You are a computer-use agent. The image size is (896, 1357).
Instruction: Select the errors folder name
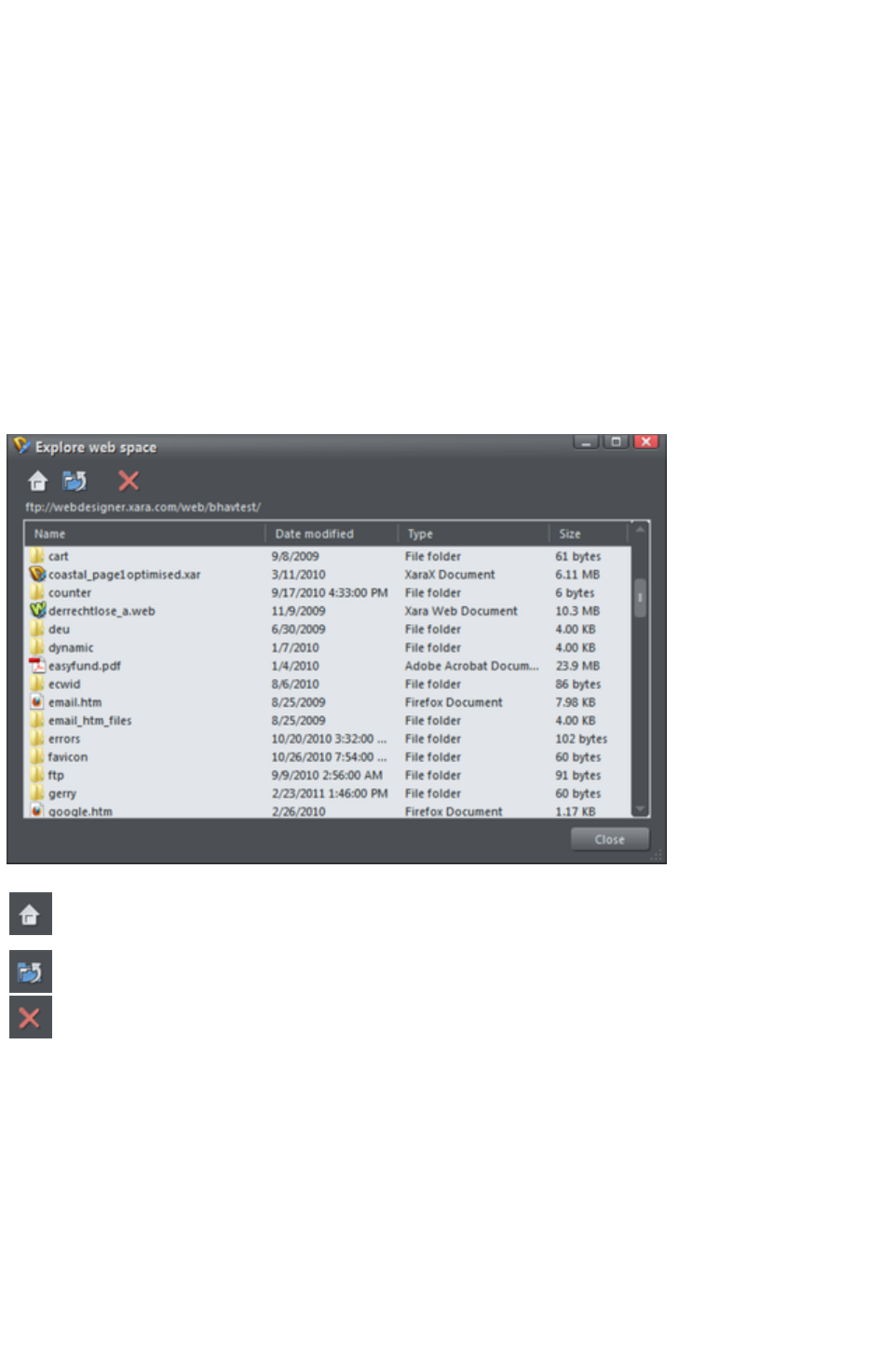pyautogui.click(x=64, y=739)
